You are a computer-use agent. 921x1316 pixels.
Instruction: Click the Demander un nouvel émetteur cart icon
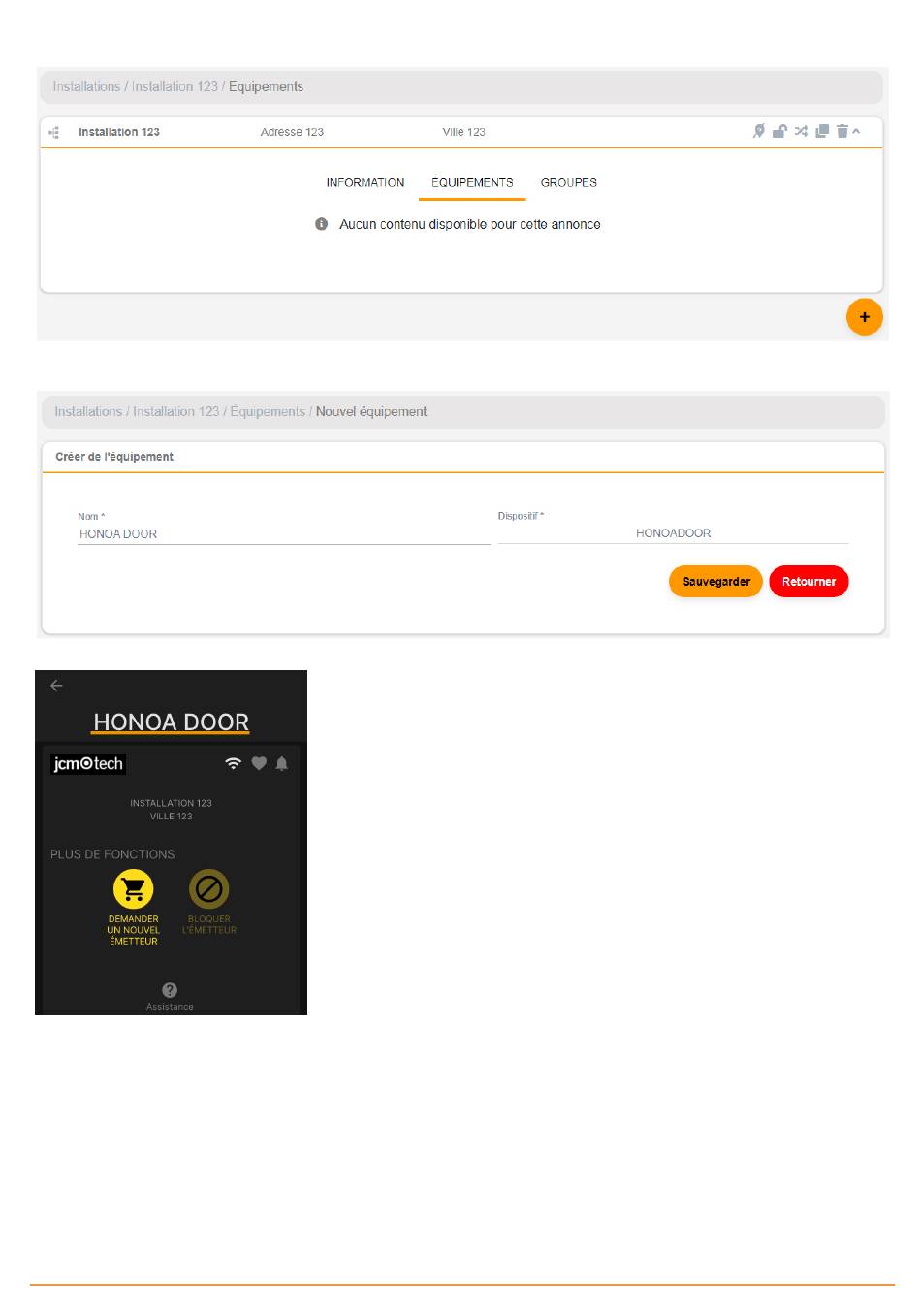pos(134,888)
